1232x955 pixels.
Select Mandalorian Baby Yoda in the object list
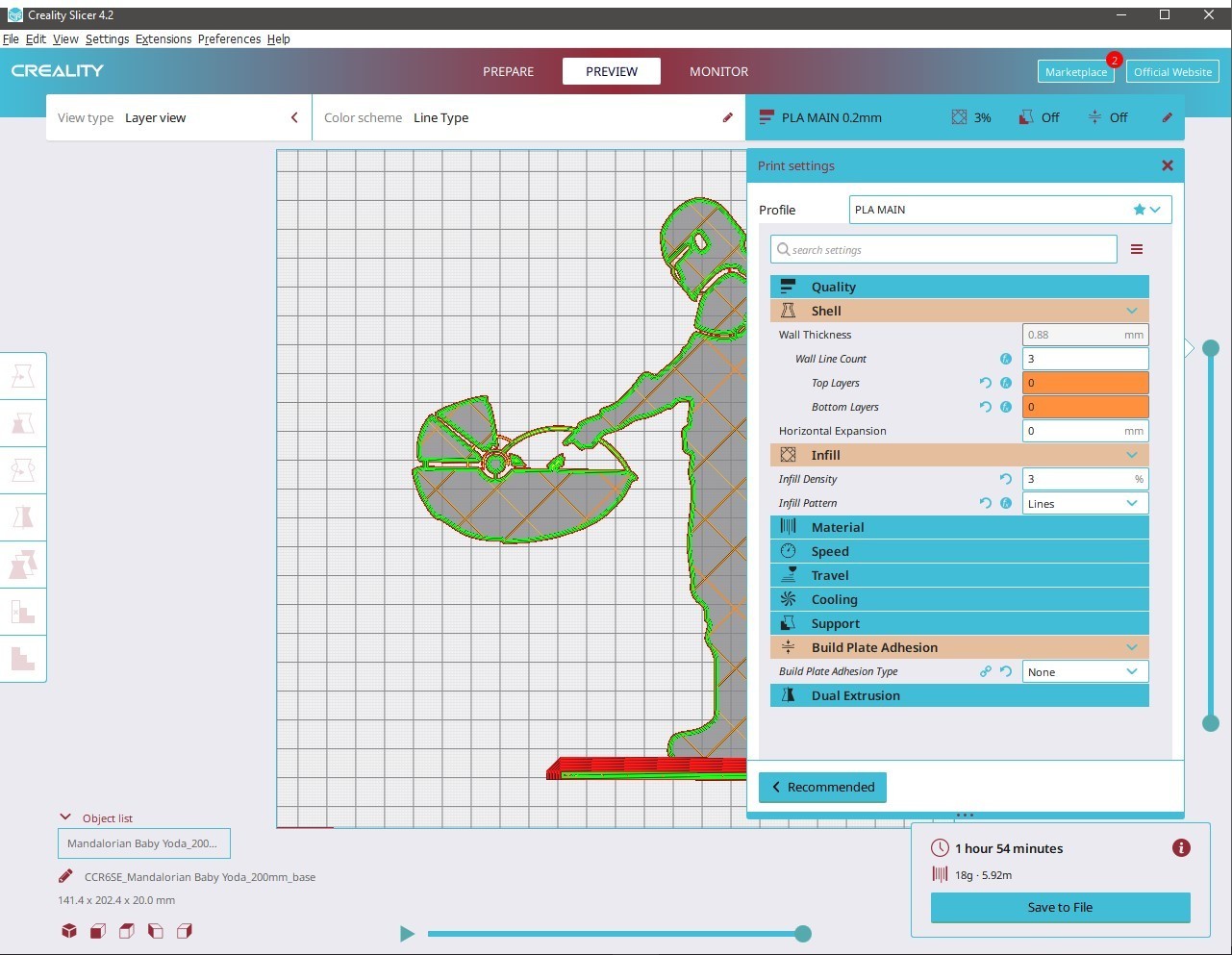(143, 843)
